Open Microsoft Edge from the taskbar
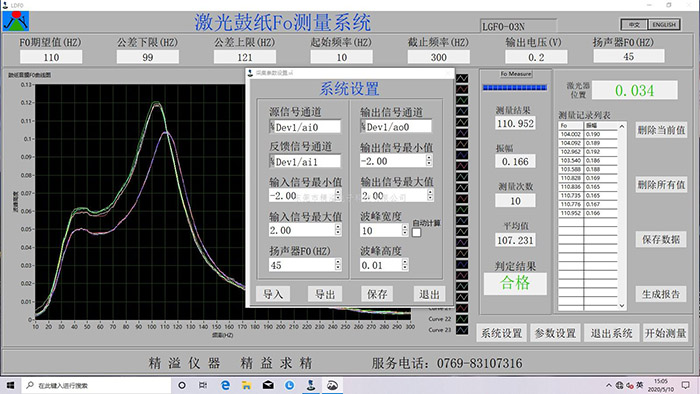 (x=225, y=385)
